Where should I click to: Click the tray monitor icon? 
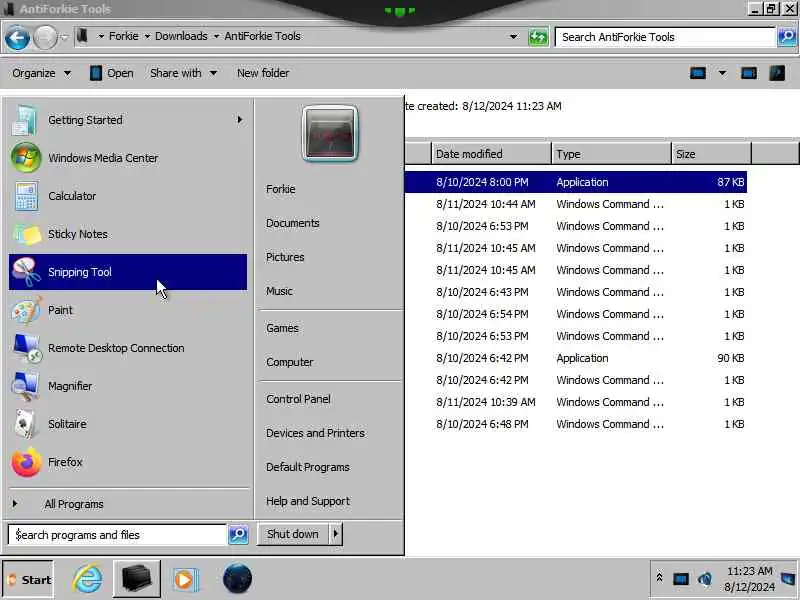681,579
